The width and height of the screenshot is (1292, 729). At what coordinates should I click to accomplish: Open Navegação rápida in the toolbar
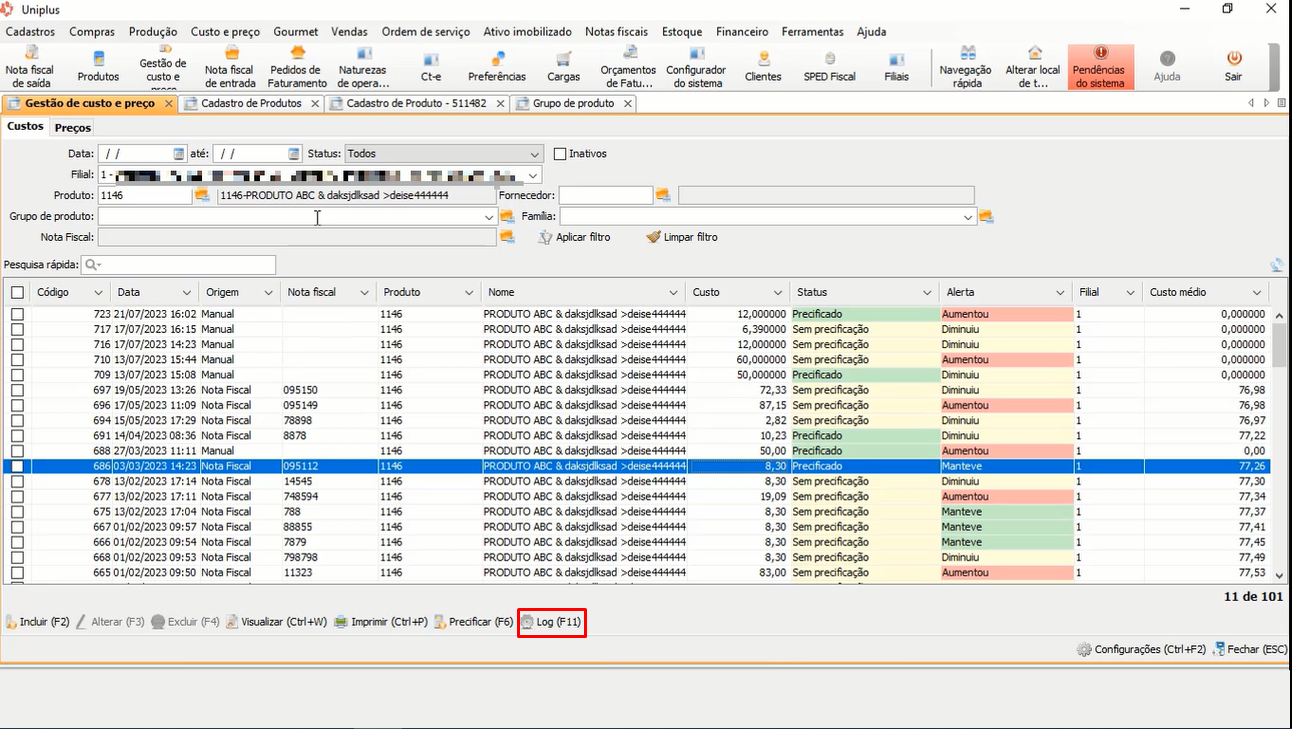(x=967, y=66)
